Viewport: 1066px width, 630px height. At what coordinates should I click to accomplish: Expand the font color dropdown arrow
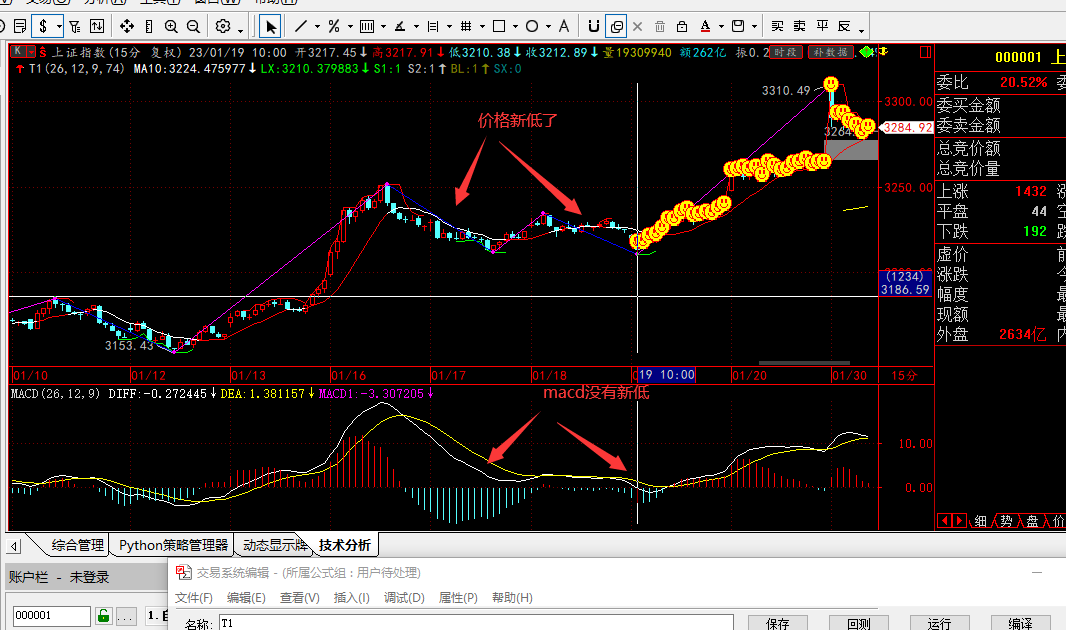[x=721, y=27]
